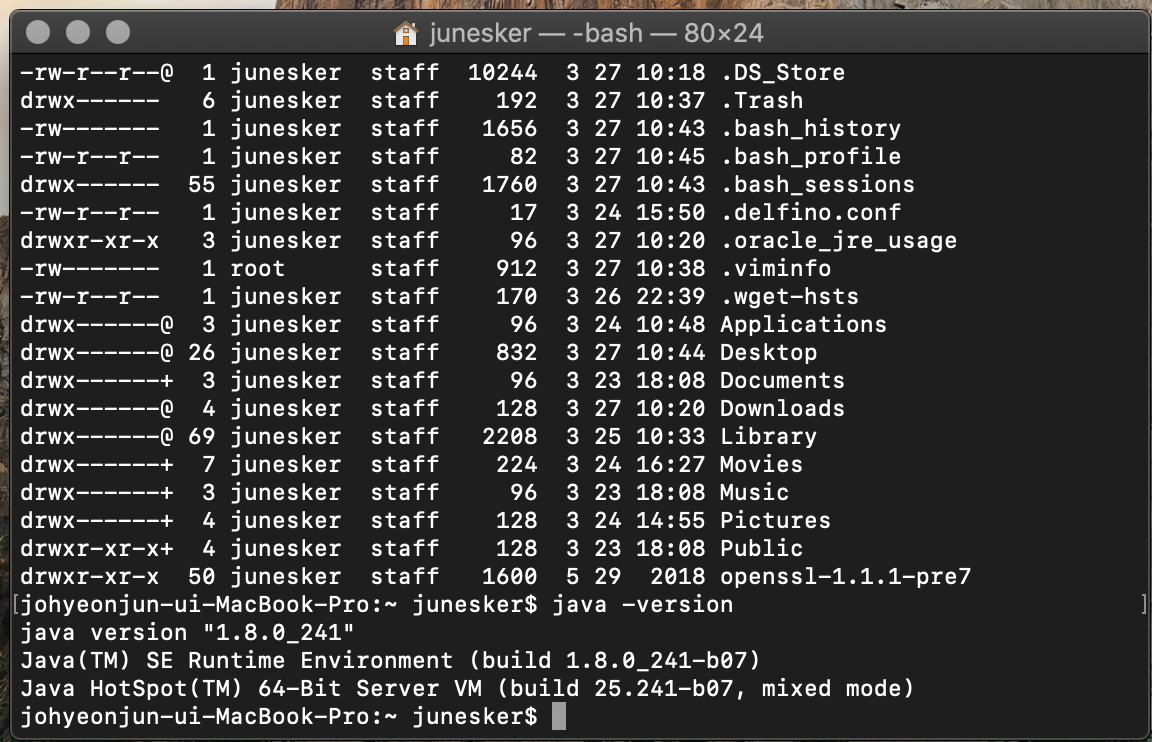The image size is (1152, 742).
Task: Click the '.DS_Store' file name
Action: [782, 73]
